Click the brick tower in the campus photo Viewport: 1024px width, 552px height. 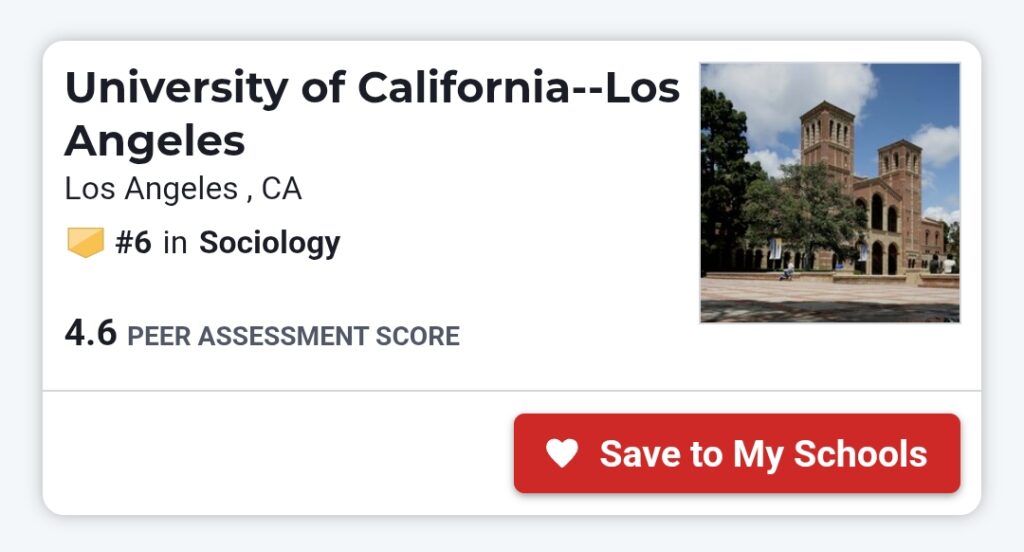click(827, 140)
